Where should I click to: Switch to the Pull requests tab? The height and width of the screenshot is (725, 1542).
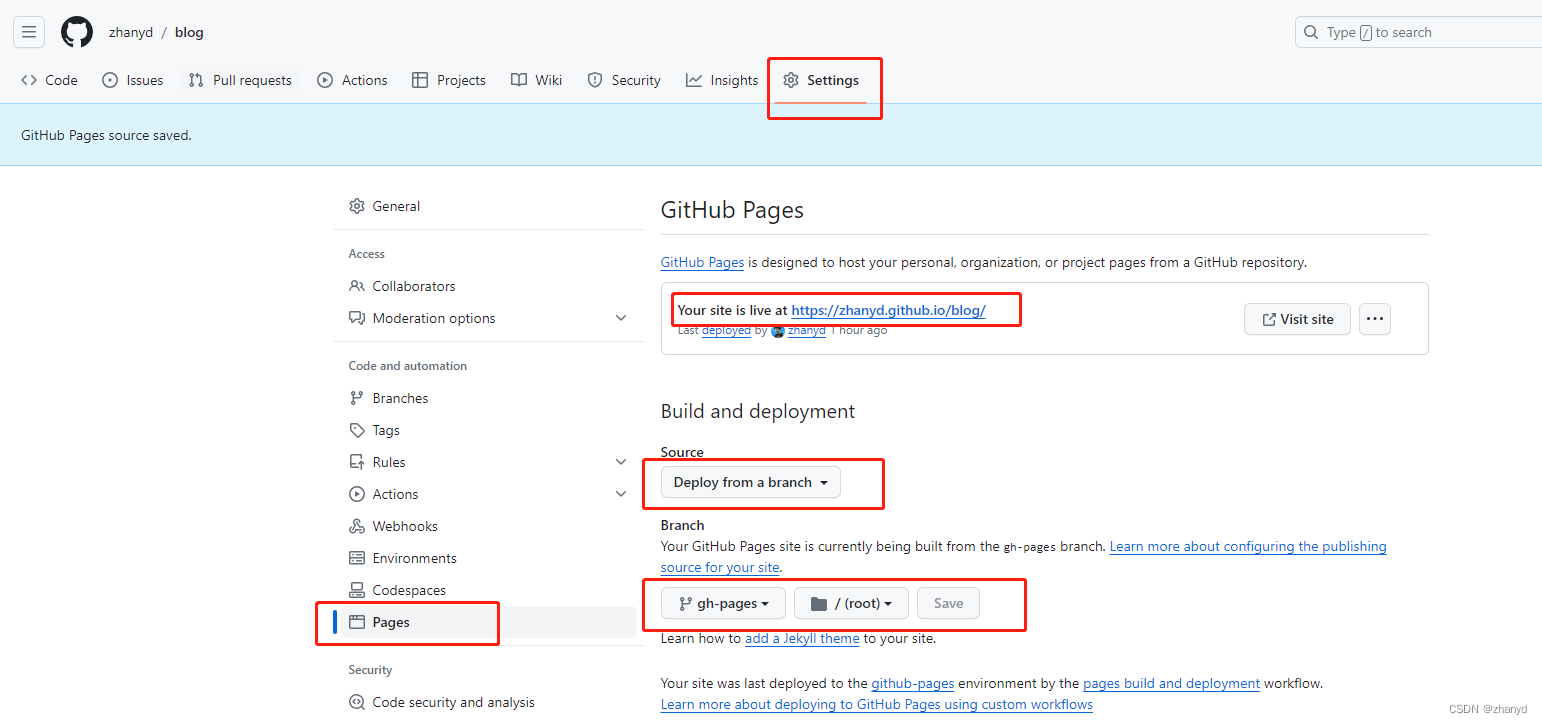point(240,80)
